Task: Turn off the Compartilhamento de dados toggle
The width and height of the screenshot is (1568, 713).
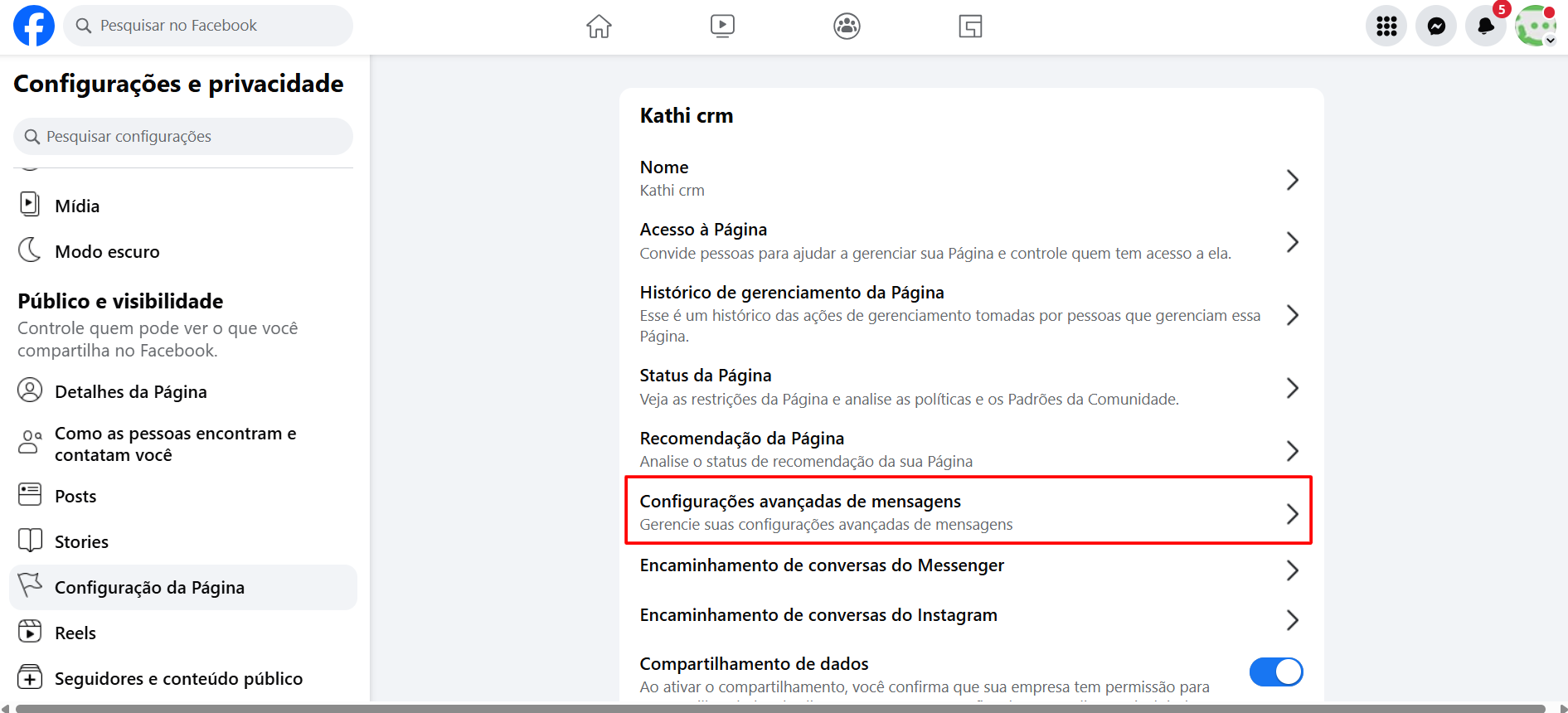Action: pos(1275,672)
